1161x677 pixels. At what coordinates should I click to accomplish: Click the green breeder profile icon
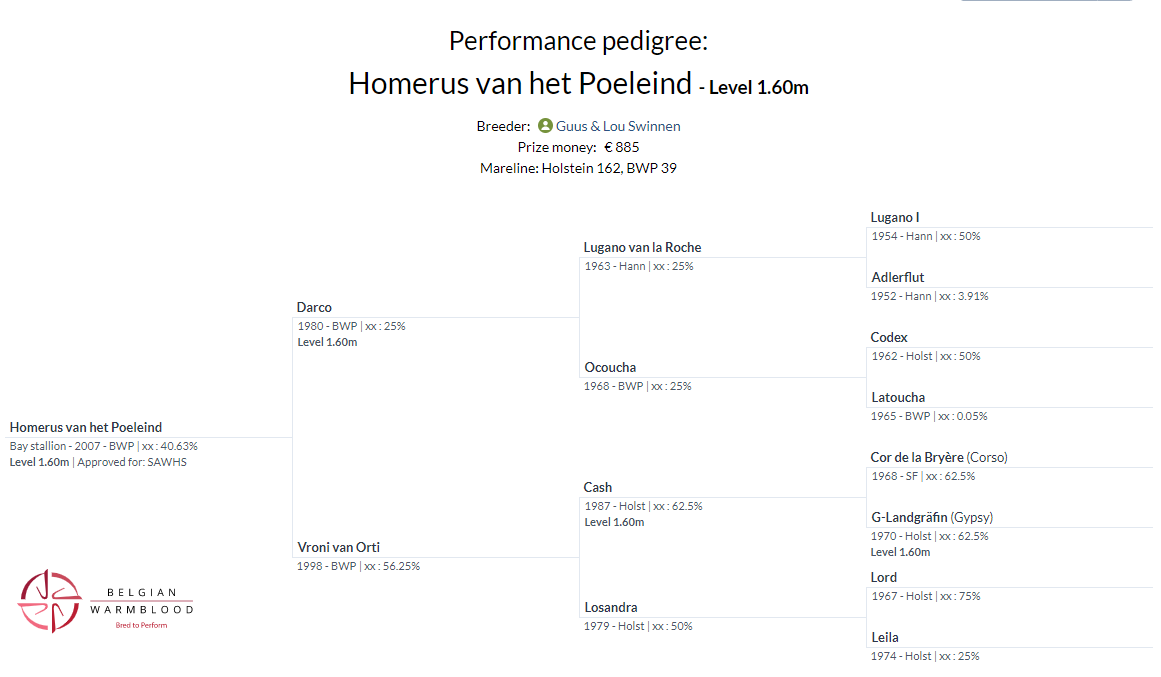[545, 126]
